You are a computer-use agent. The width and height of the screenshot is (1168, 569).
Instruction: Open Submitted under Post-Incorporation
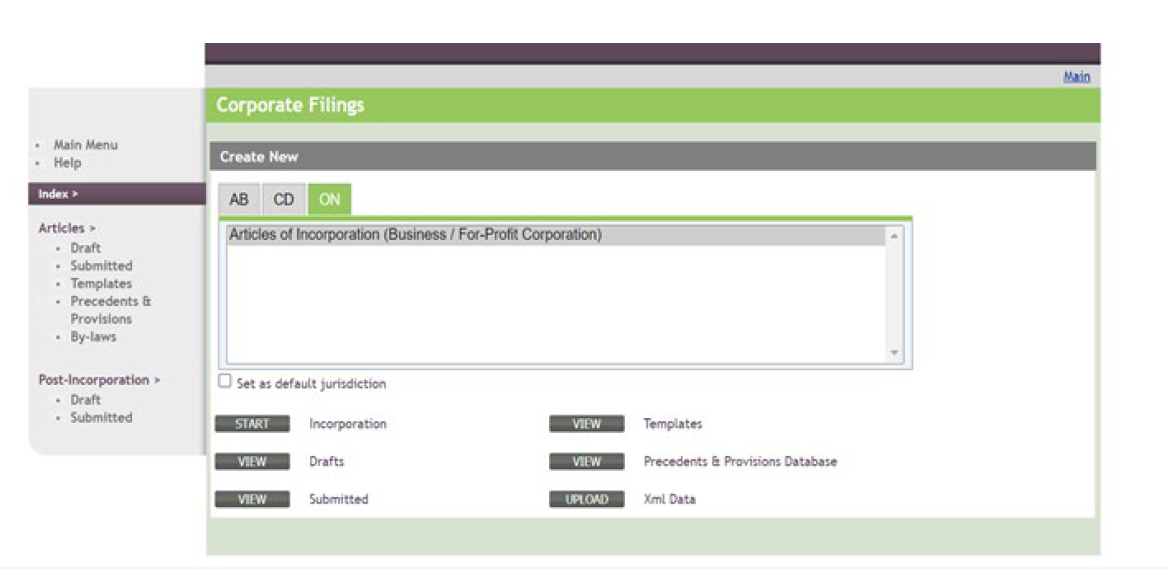101,417
